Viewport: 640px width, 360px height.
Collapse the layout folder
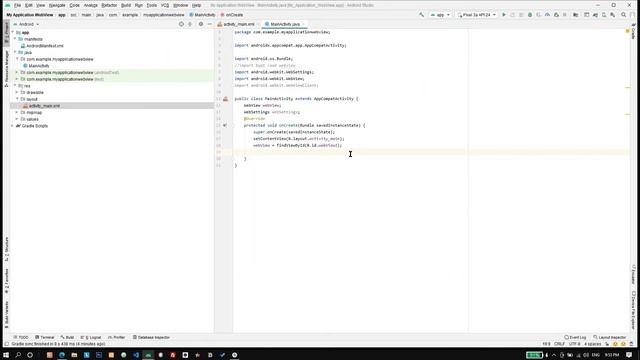tap(17, 99)
